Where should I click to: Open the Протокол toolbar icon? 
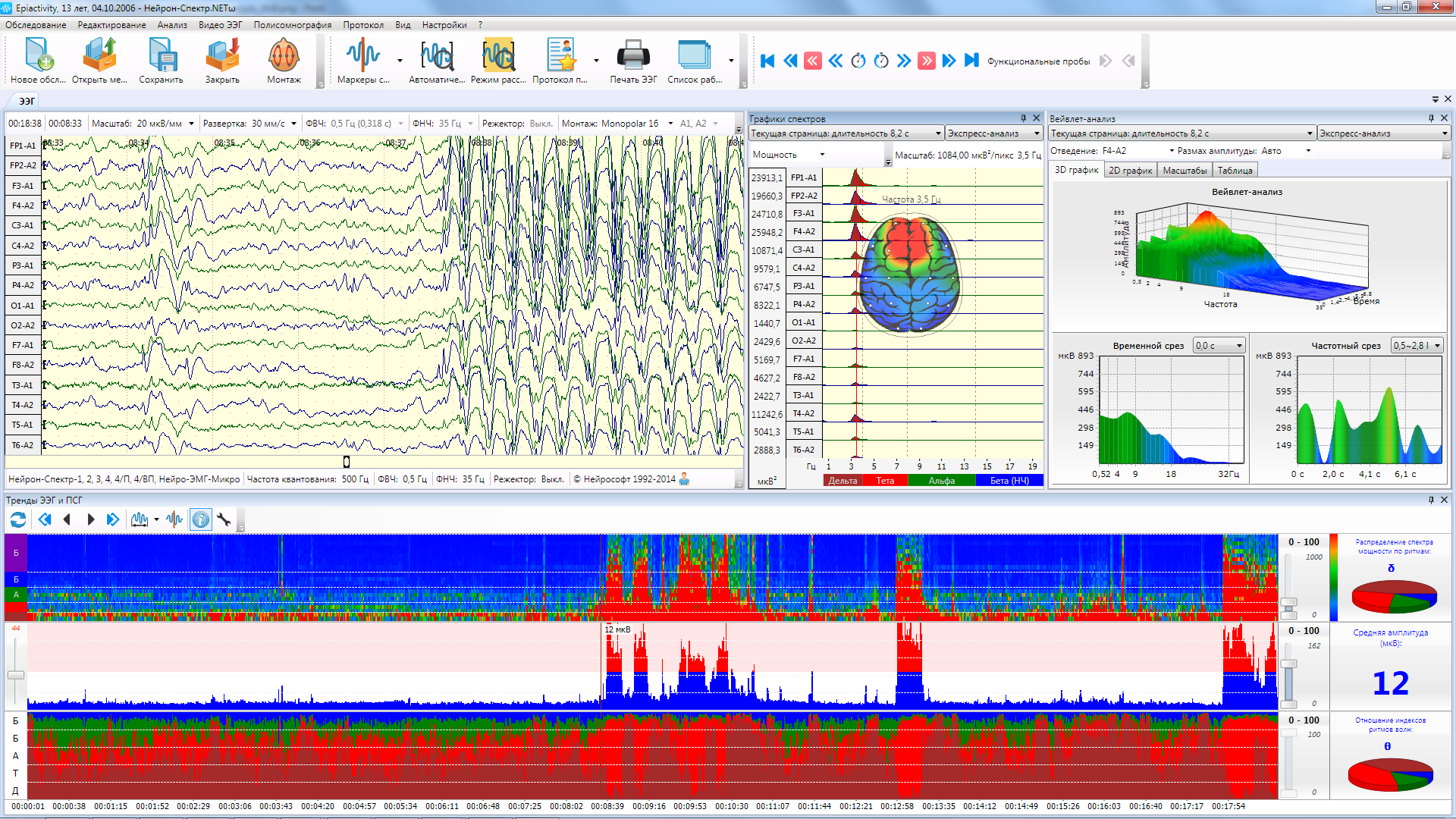[560, 57]
